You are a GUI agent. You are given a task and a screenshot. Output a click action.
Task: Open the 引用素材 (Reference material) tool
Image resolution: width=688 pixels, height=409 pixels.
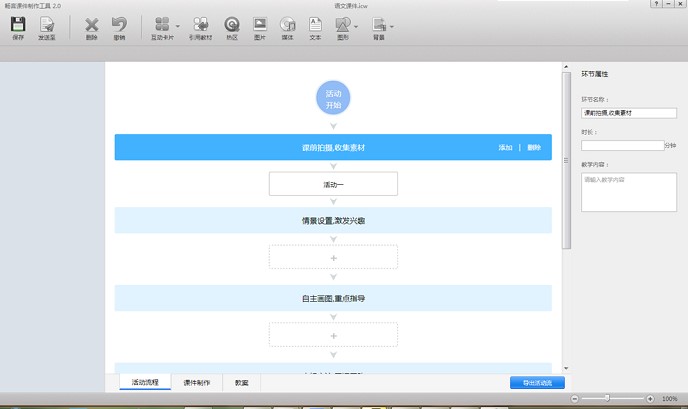(201, 25)
